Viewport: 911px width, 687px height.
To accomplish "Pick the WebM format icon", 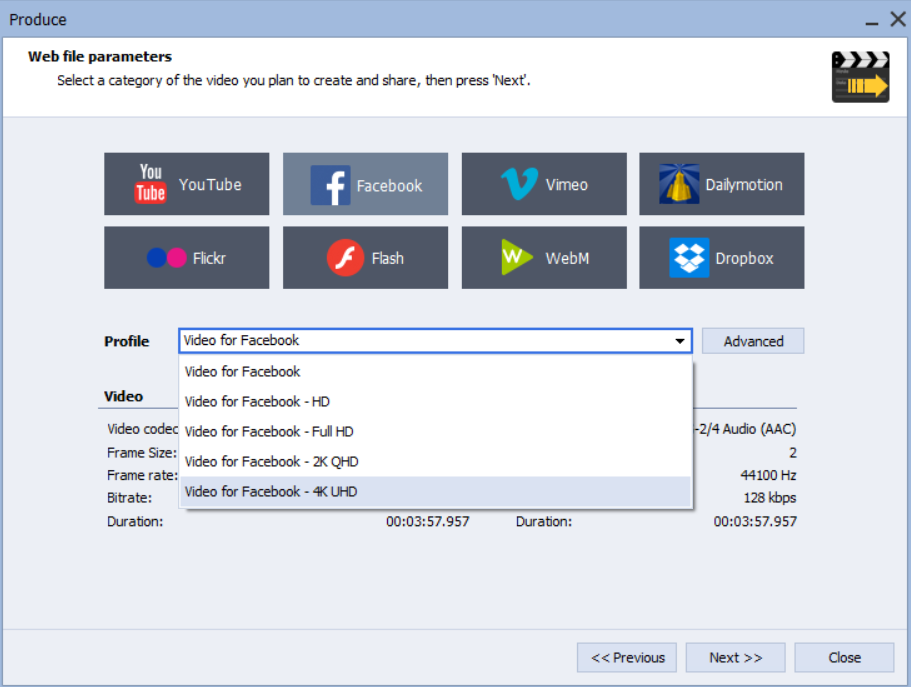I will click(517, 258).
